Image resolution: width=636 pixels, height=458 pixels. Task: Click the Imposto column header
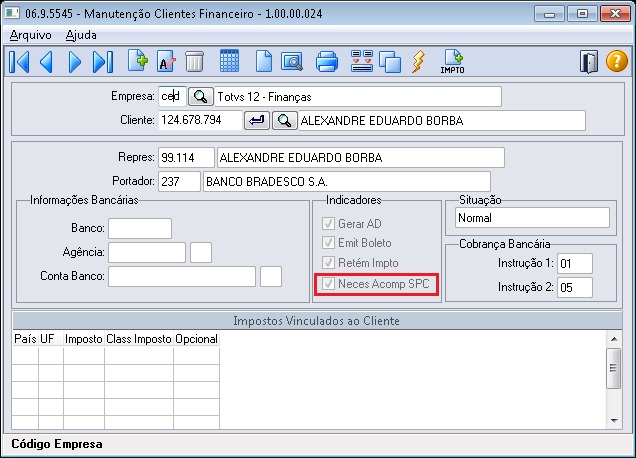point(84,339)
